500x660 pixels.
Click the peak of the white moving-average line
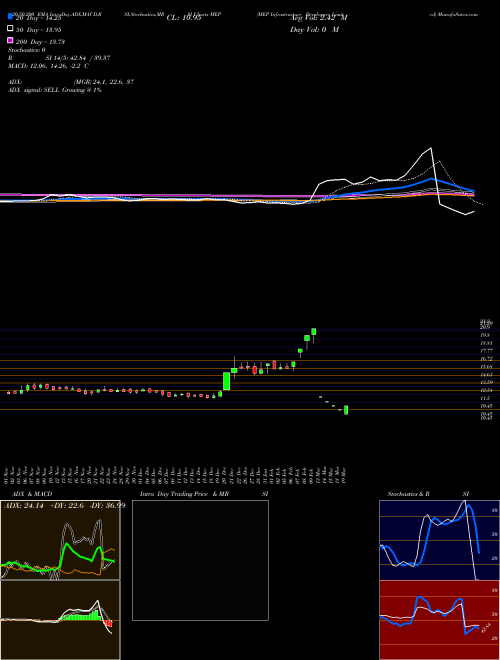coord(431,148)
